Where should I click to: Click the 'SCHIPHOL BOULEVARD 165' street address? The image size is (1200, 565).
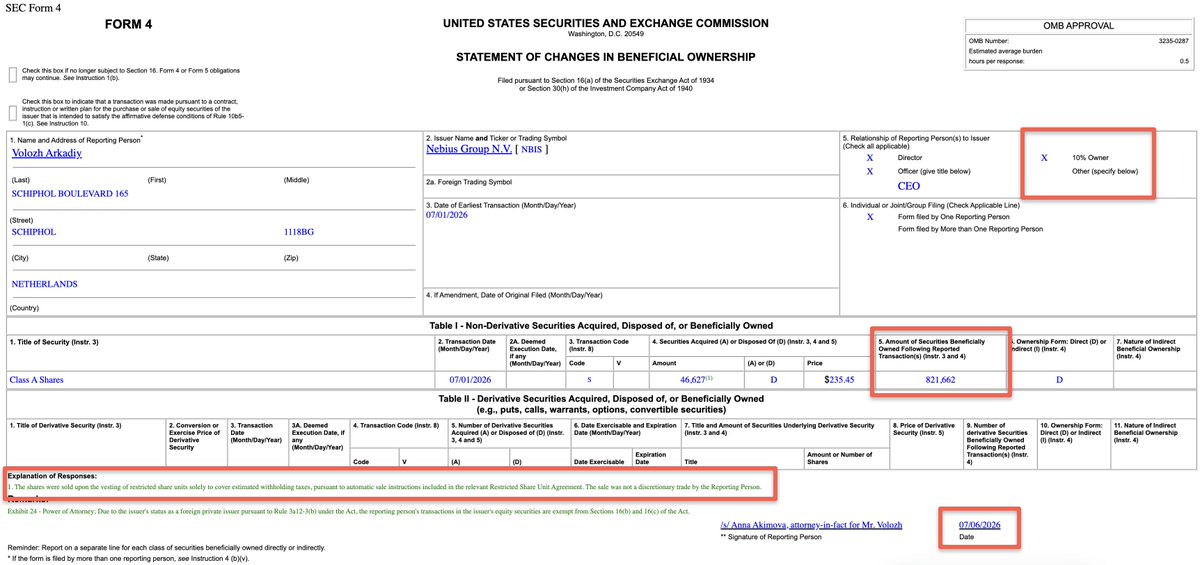click(x=68, y=192)
